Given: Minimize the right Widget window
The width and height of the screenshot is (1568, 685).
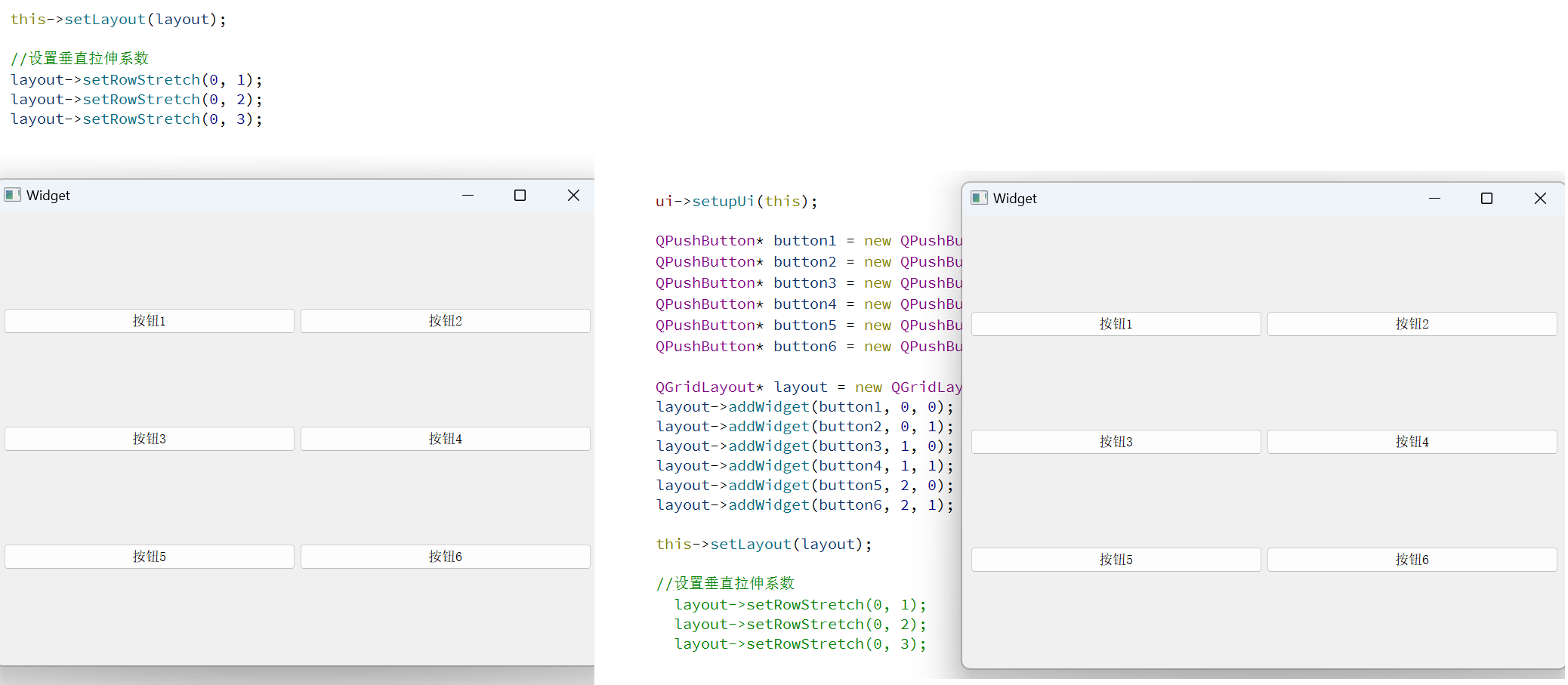Looking at the screenshot, I should (1435, 198).
